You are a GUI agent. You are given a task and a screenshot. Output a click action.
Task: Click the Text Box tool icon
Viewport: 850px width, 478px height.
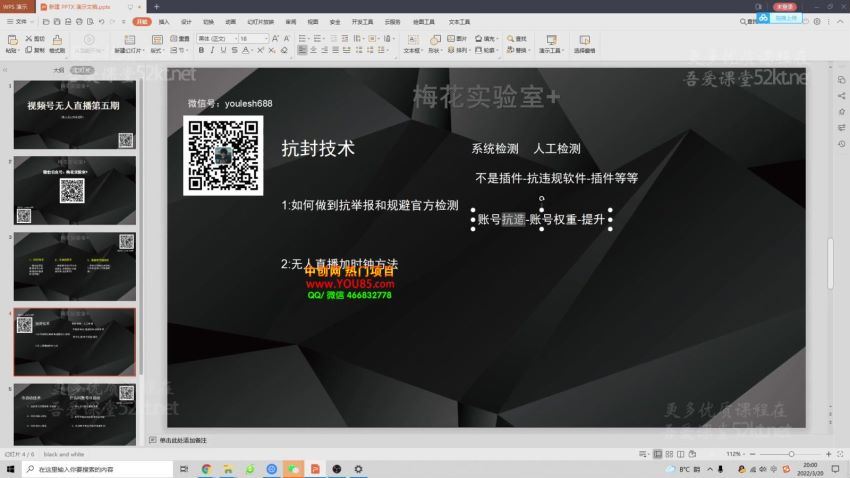(413, 40)
